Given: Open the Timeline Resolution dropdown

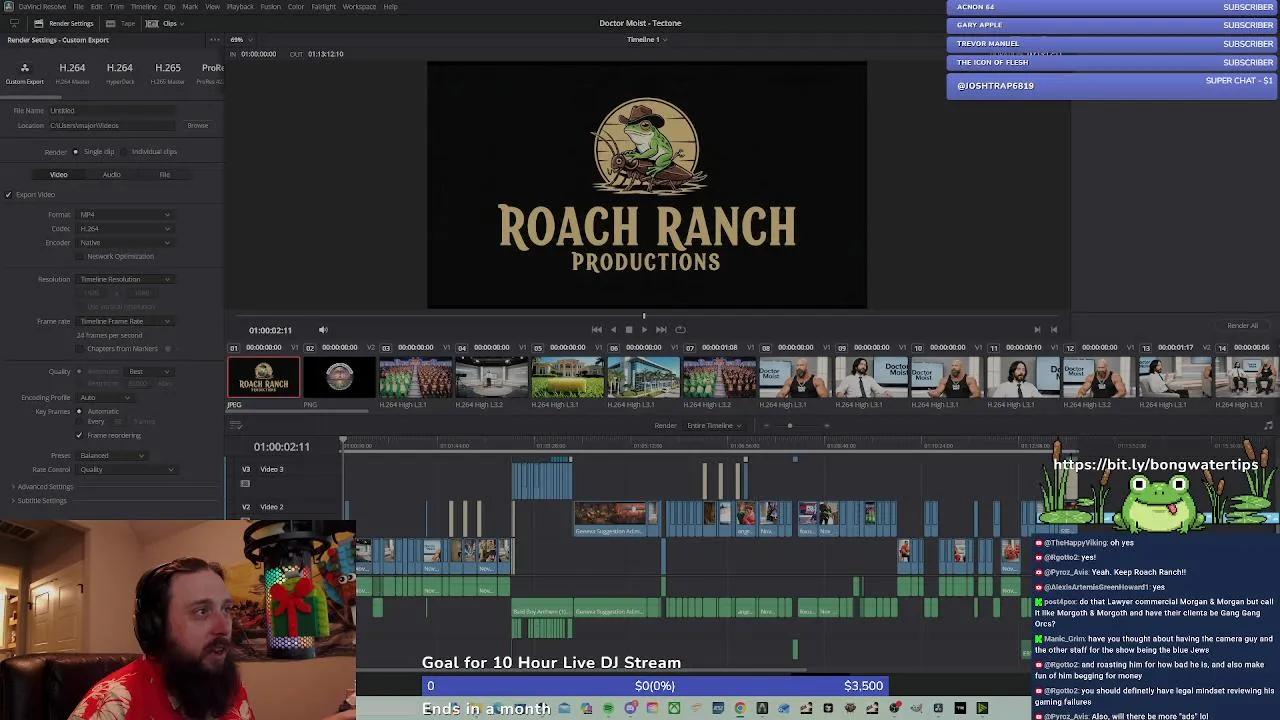Looking at the screenshot, I should pyautogui.click(x=125, y=280).
